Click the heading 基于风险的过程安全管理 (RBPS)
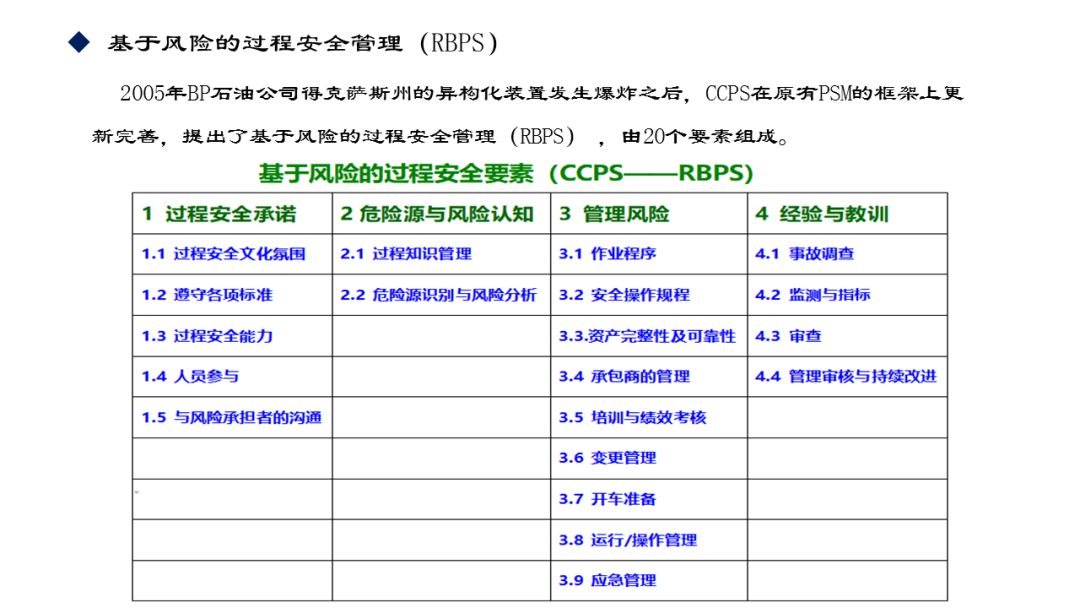This screenshot has height=608, width=1080. tap(302, 43)
